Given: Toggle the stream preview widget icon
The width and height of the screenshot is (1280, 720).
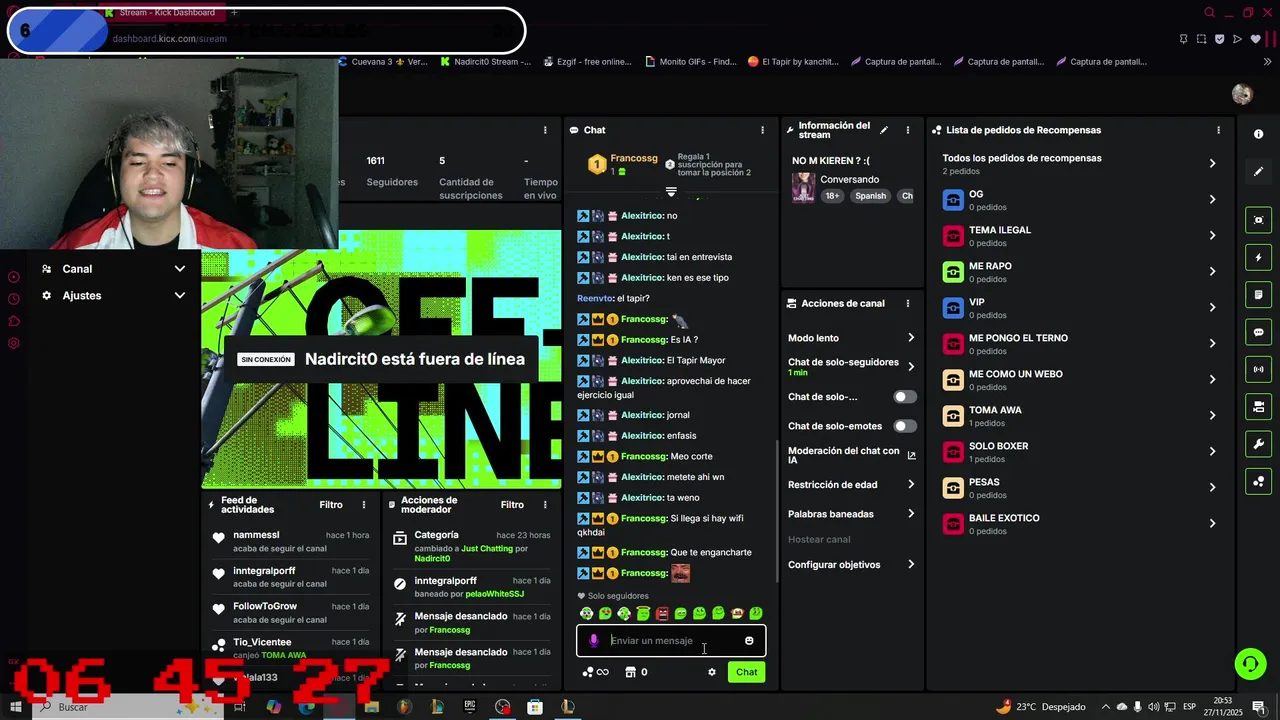Looking at the screenshot, I should (1258, 220).
